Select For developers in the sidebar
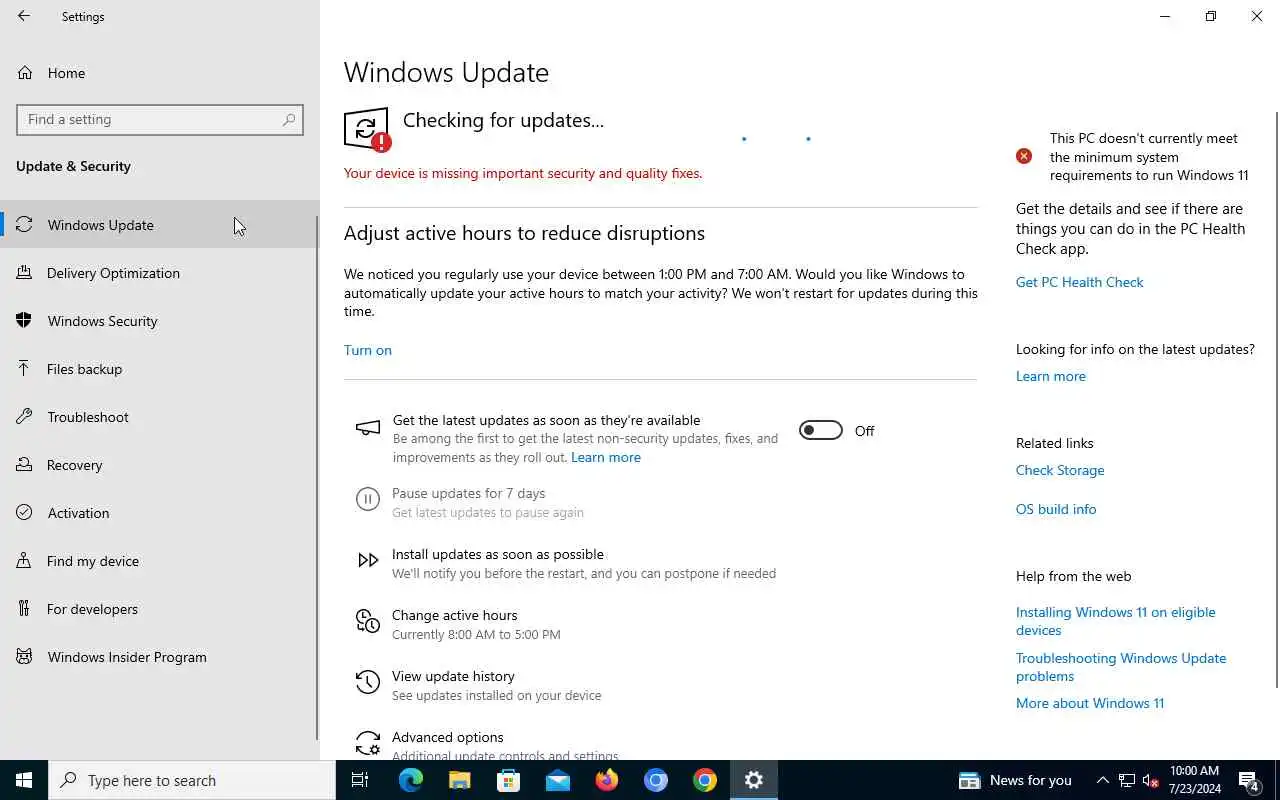Viewport: 1280px width, 800px height. coord(160,609)
